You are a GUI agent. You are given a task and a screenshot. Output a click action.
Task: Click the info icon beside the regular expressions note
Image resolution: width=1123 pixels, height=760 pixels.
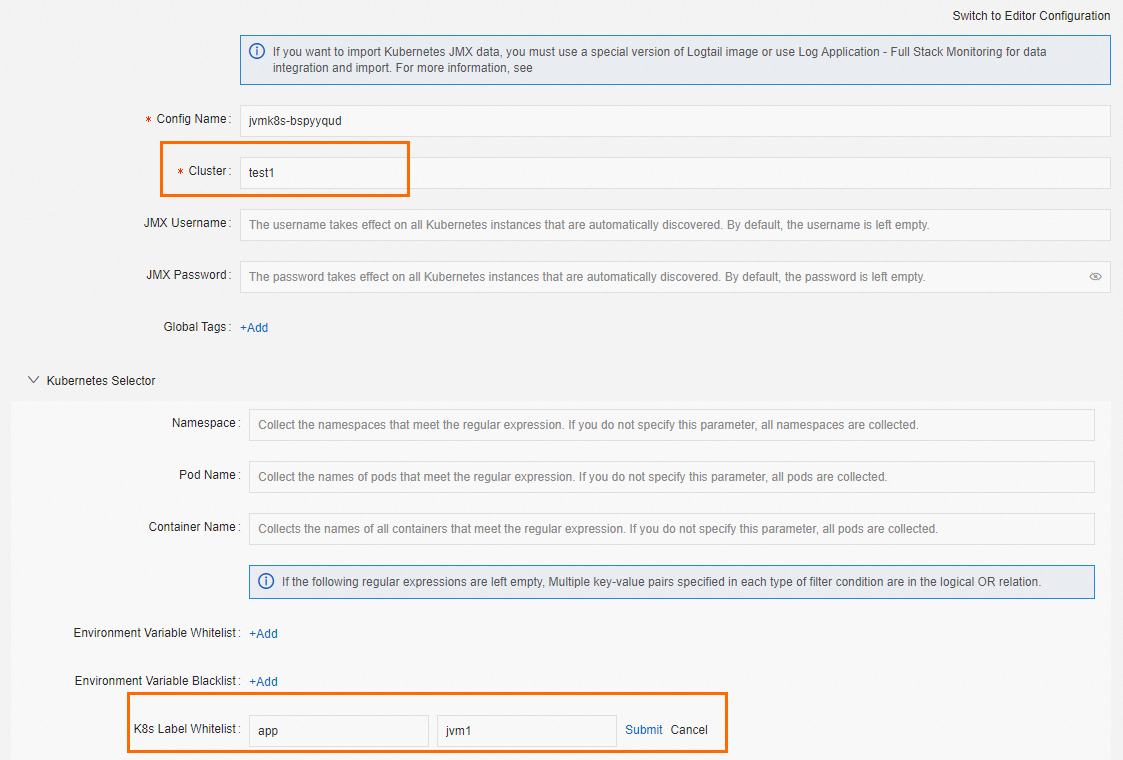[266, 581]
